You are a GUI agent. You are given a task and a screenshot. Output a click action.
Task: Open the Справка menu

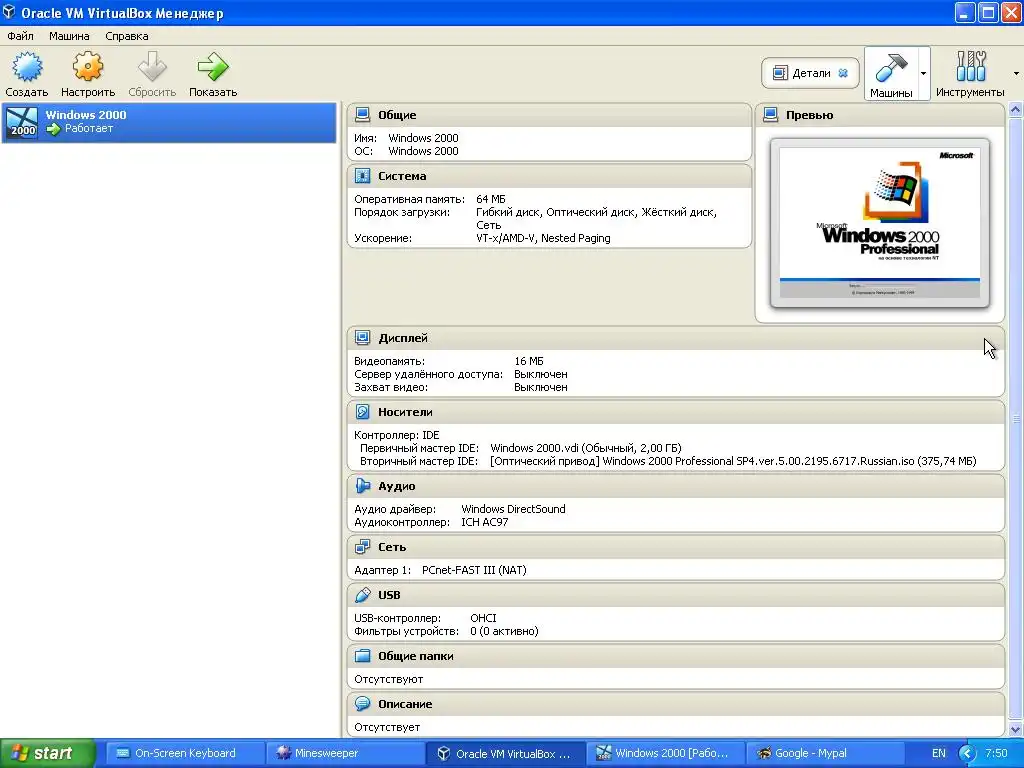[x=127, y=36]
